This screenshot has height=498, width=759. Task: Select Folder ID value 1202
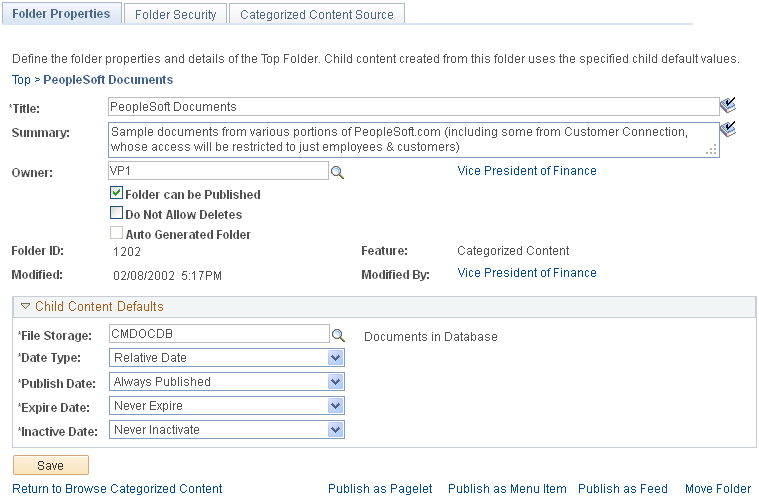point(127,252)
